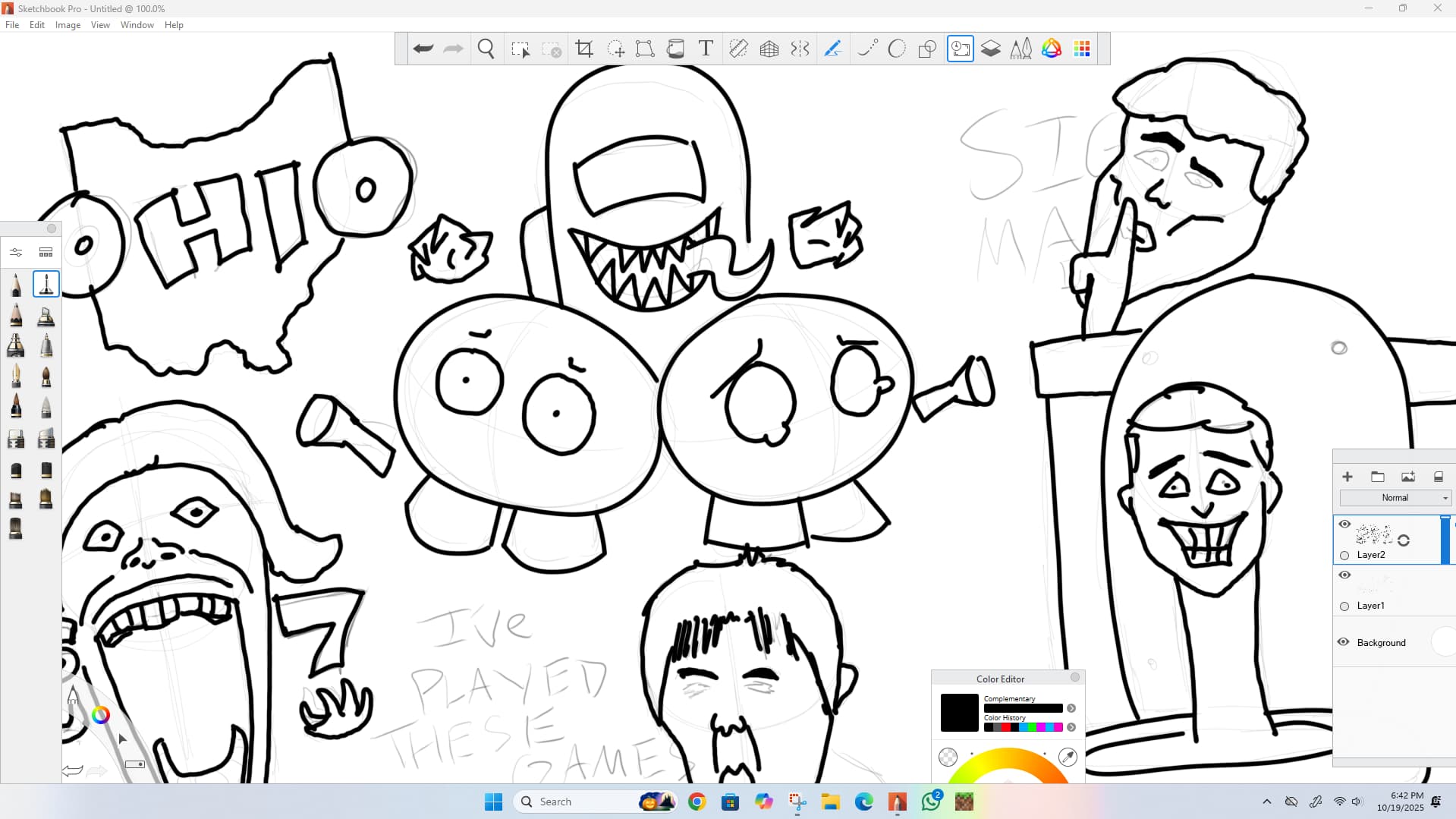The width and height of the screenshot is (1456, 819).
Task: Open the Layer2 circular marking menu icon
Action: coord(1404,540)
